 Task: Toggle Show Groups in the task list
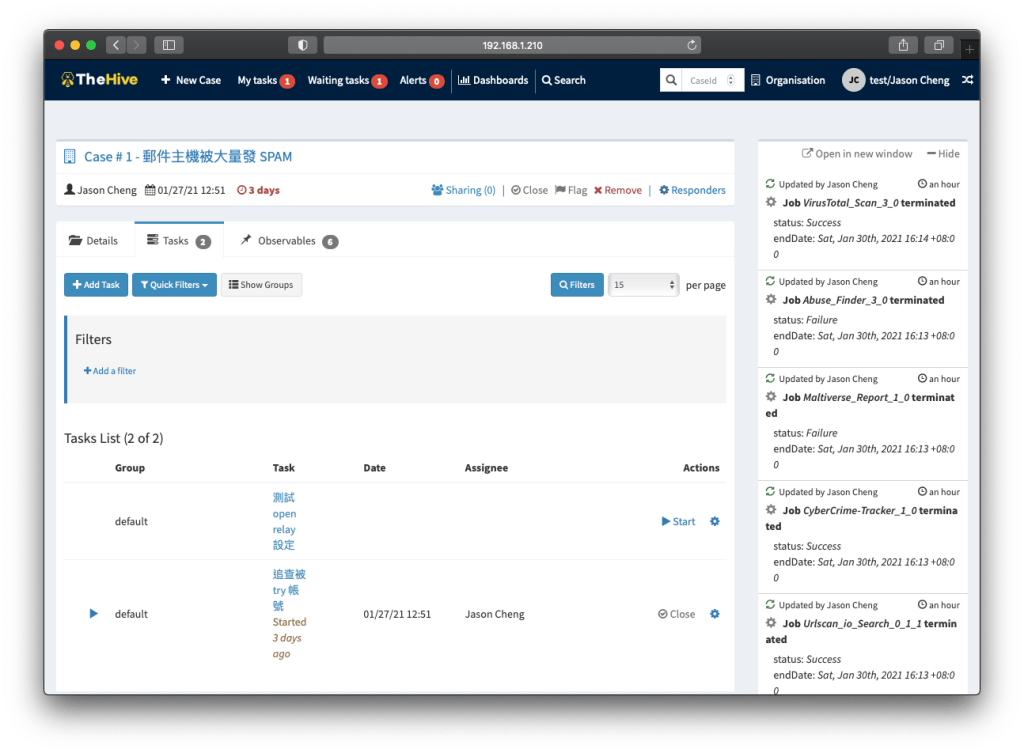click(261, 285)
